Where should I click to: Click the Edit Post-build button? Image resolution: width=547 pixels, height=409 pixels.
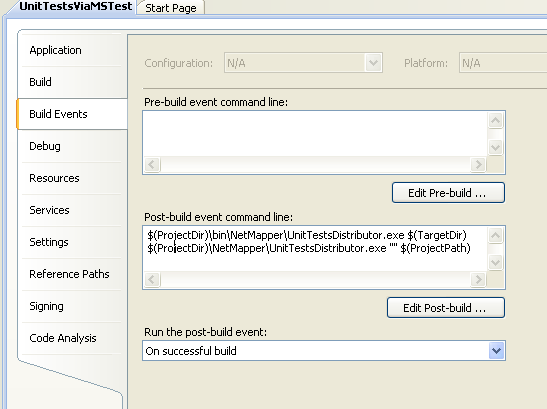(x=446, y=308)
